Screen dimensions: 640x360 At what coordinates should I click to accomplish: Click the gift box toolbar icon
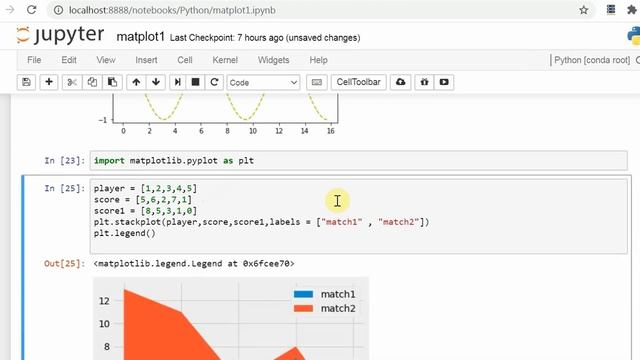[x=424, y=82]
